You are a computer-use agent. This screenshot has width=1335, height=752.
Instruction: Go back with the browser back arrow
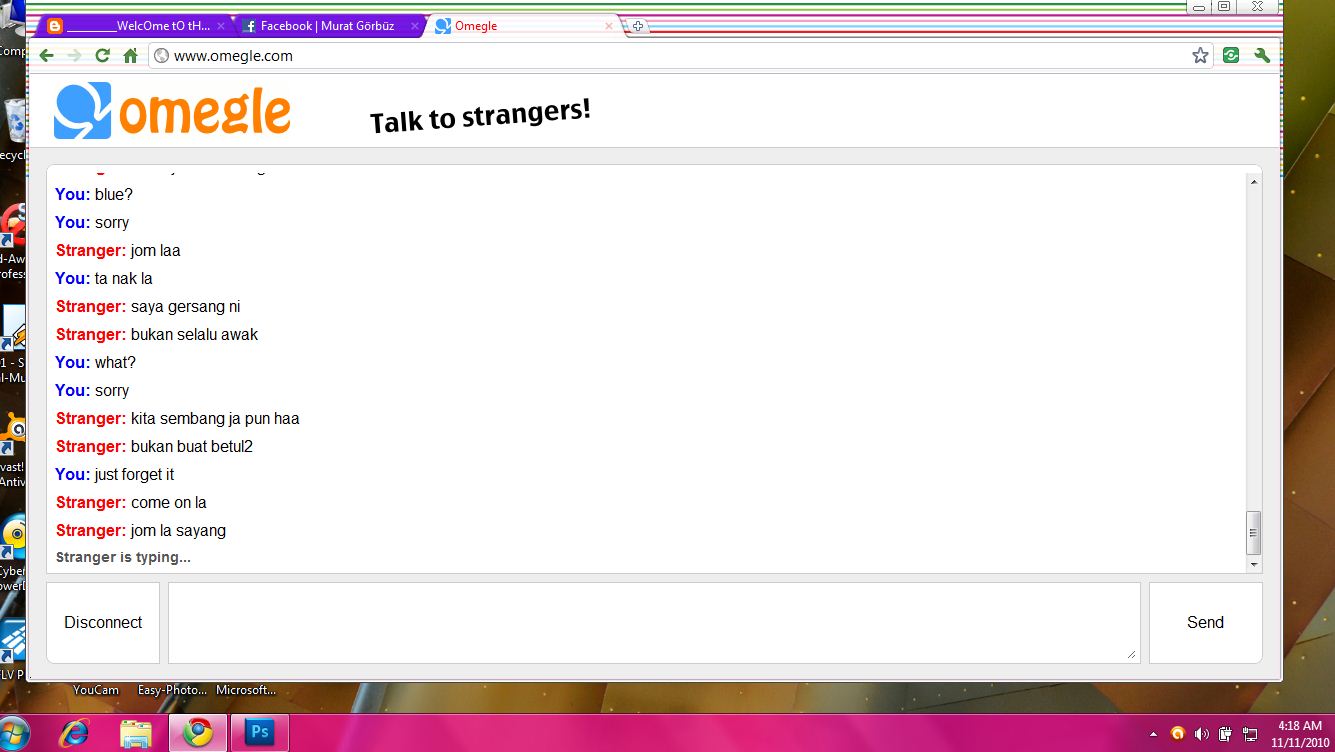click(46, 56)
